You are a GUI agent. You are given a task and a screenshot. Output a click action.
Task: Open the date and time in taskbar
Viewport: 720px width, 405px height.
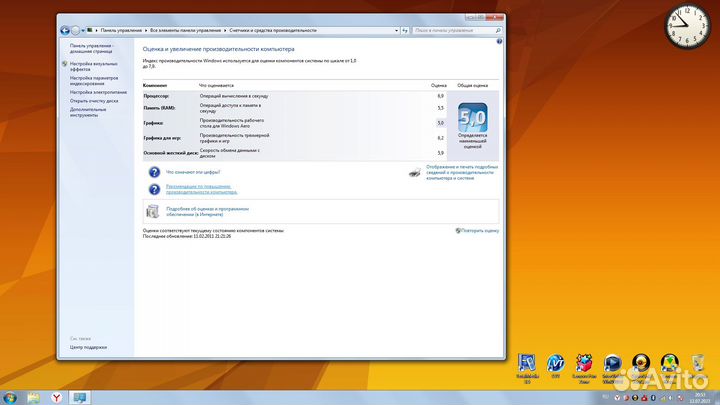(x=700, y=398)
